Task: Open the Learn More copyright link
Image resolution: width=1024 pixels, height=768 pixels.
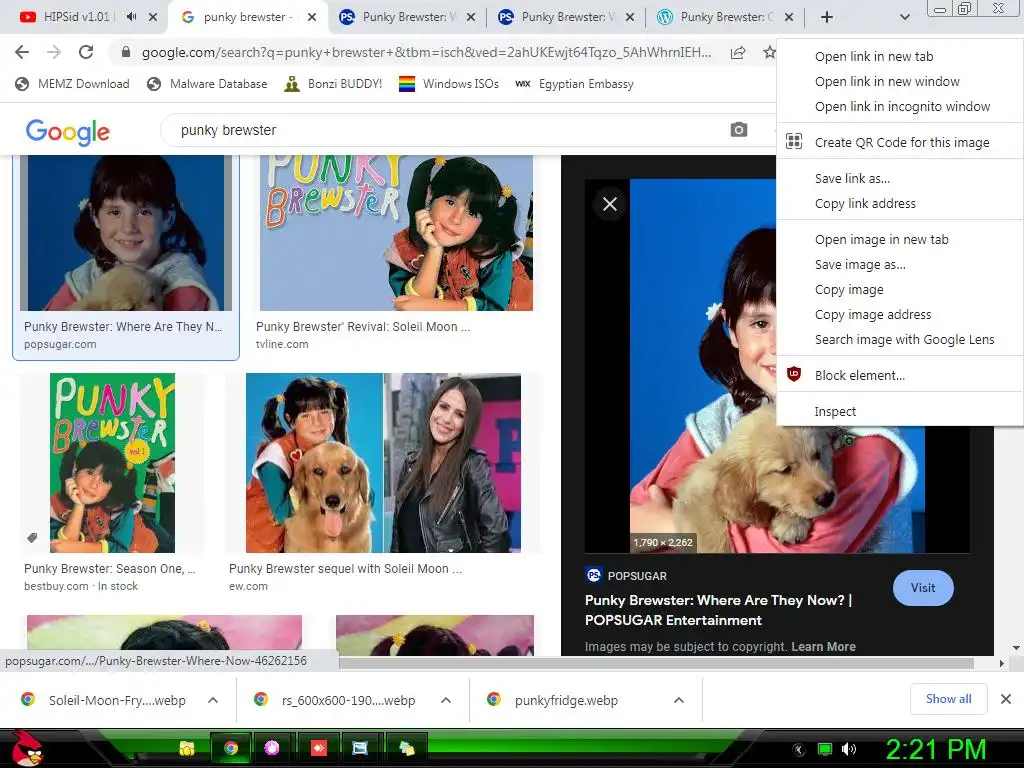Action: (823, 647)
